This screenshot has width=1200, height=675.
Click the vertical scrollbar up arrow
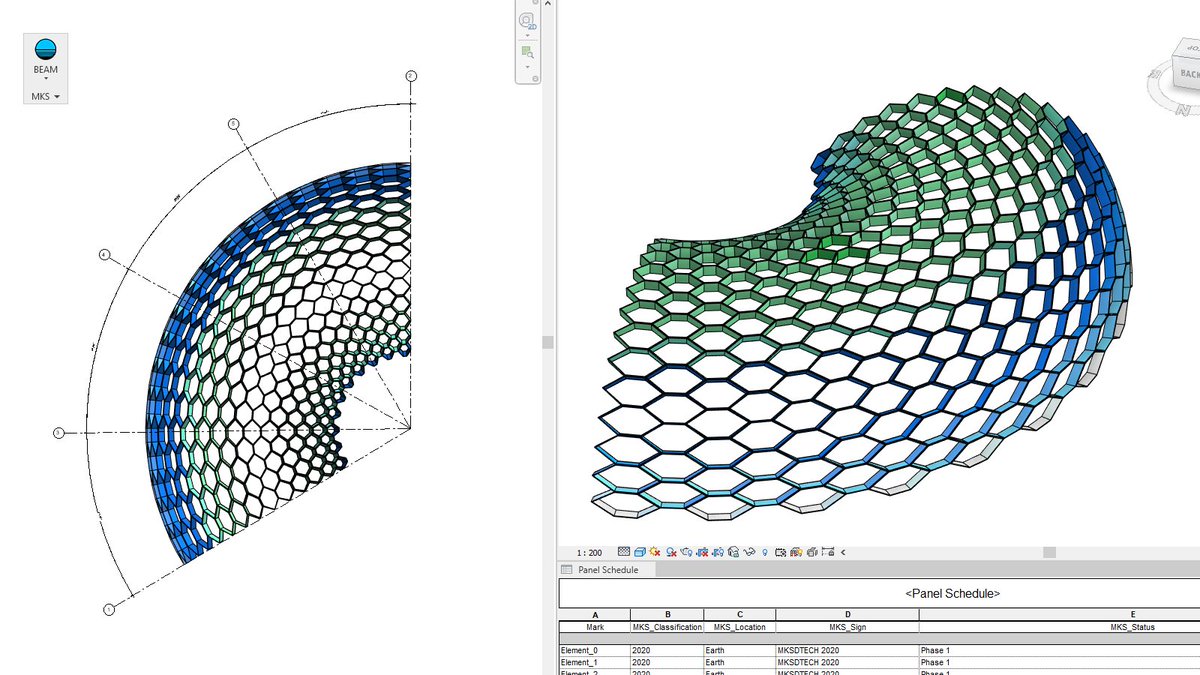tap(549, 4)
